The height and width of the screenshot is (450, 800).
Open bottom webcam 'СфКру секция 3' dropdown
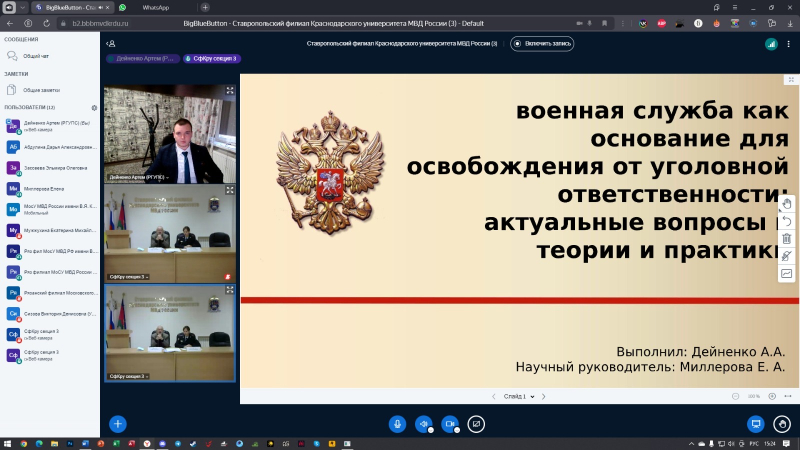pos(129,377)
